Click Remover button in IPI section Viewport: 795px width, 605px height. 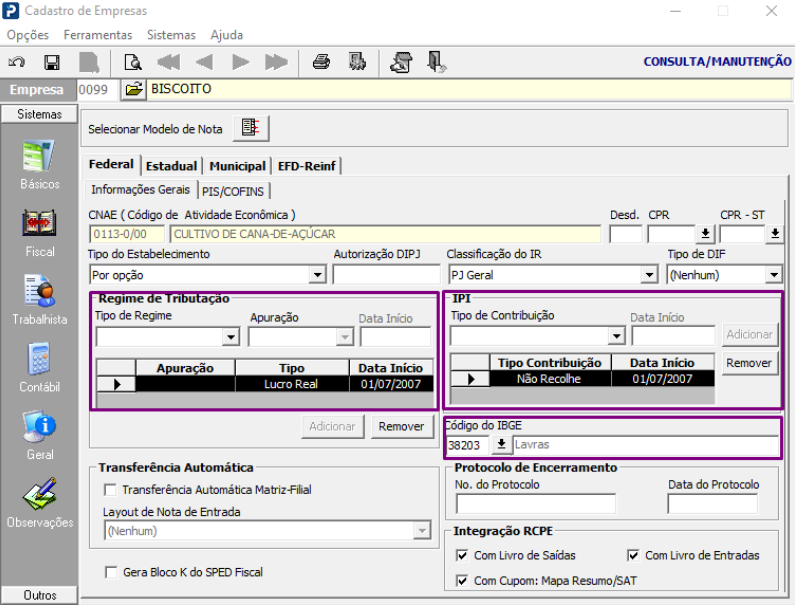(749, 363)
